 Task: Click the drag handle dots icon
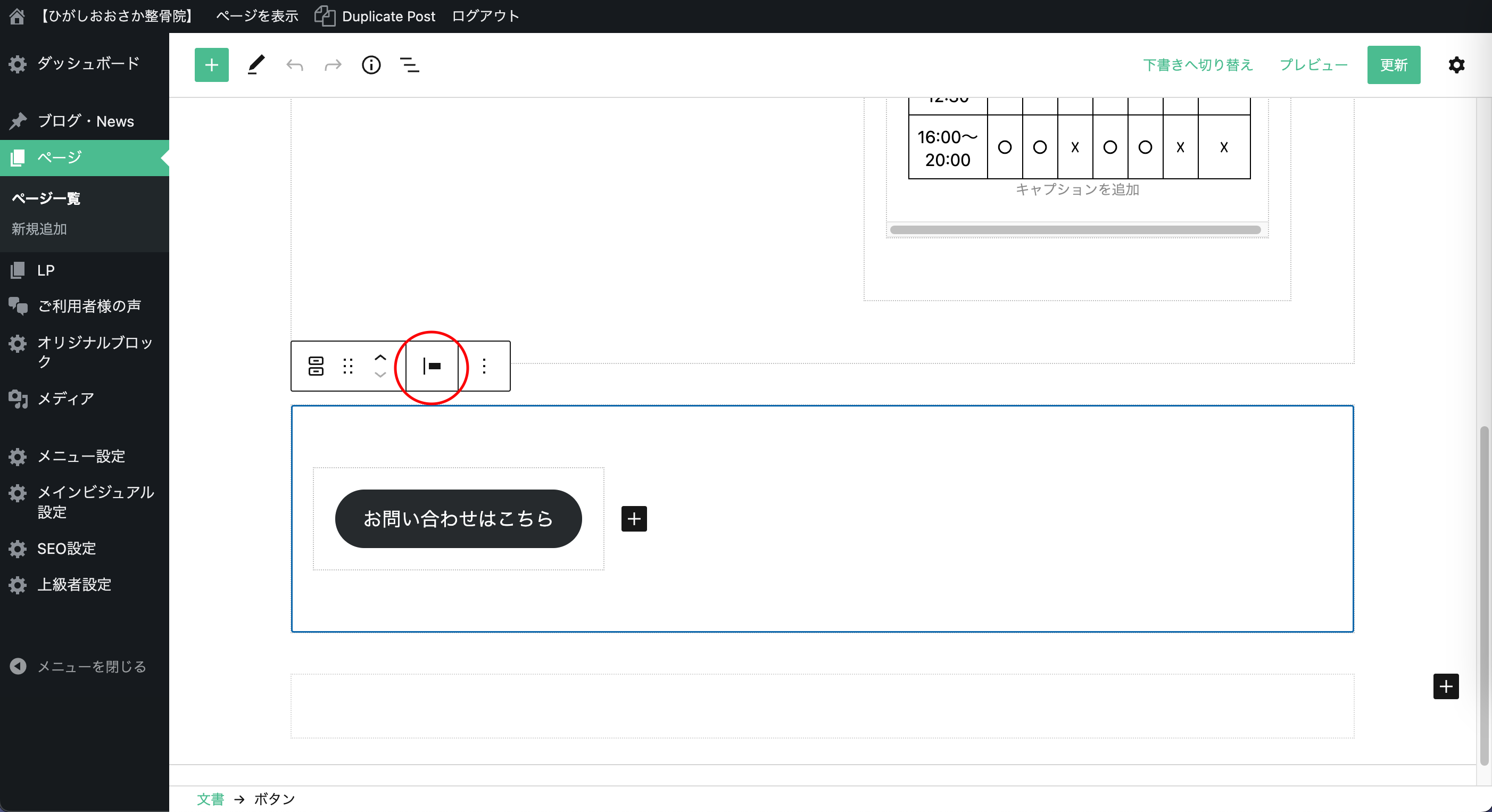[347, 366]
